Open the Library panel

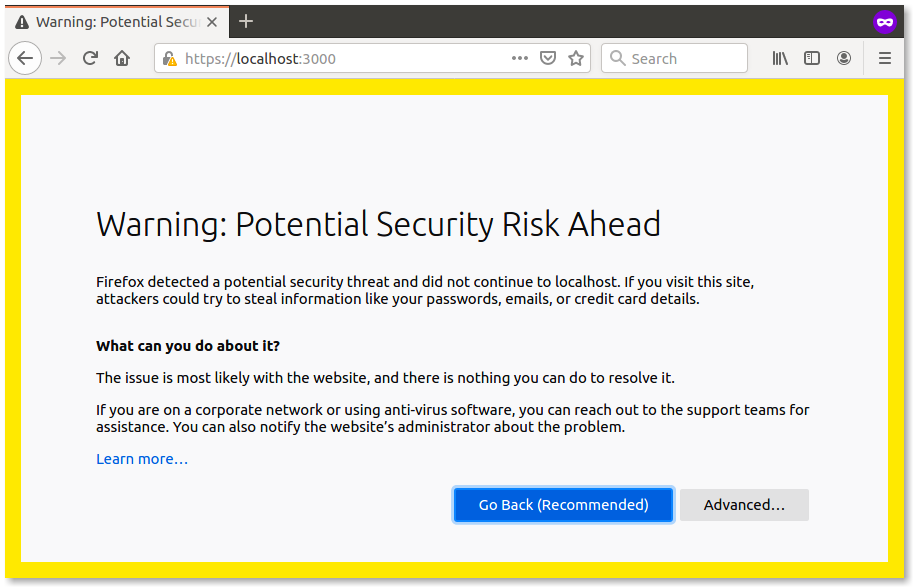(780, 59)
